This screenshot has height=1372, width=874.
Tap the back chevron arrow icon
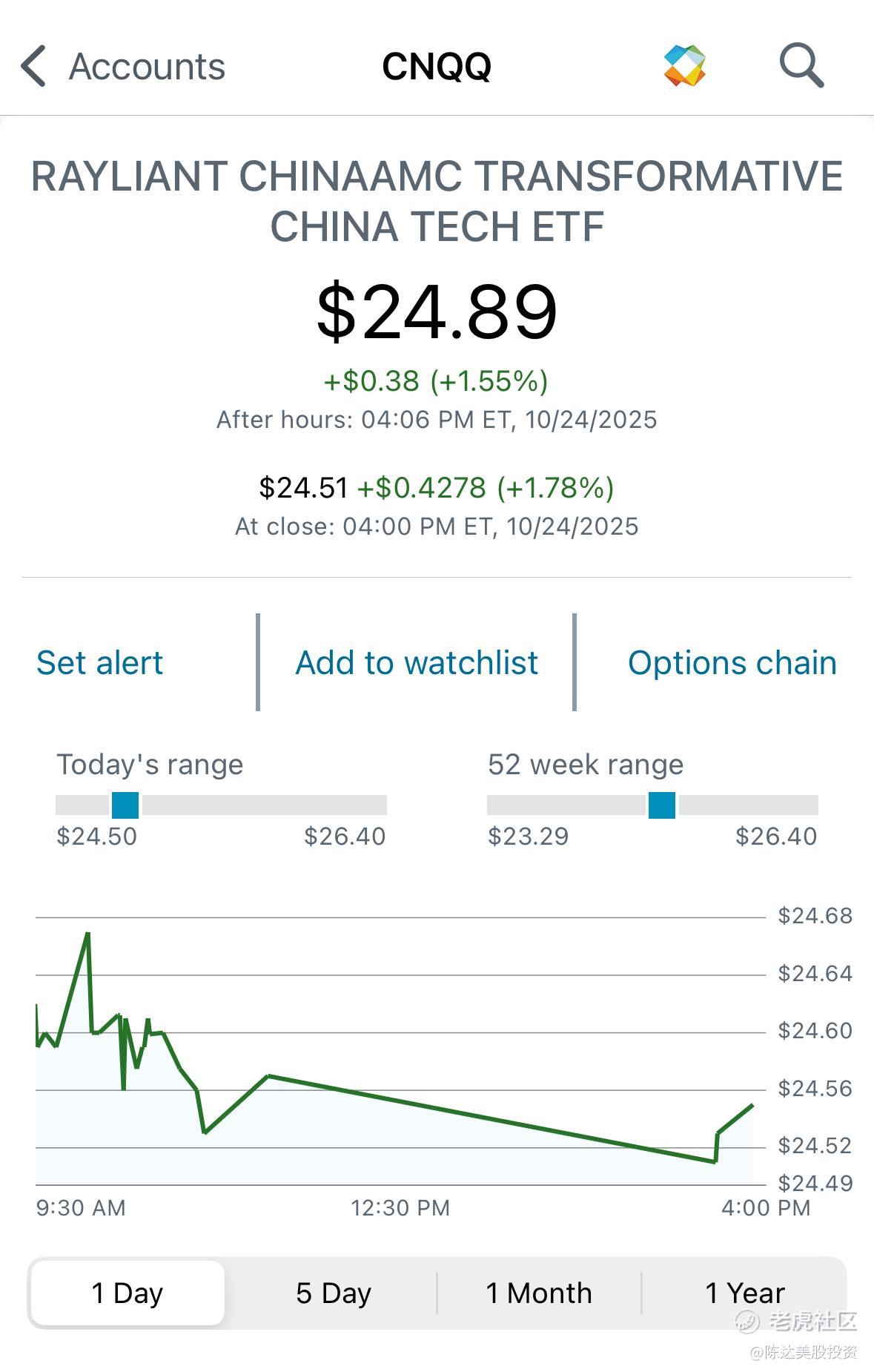(33, 66)
